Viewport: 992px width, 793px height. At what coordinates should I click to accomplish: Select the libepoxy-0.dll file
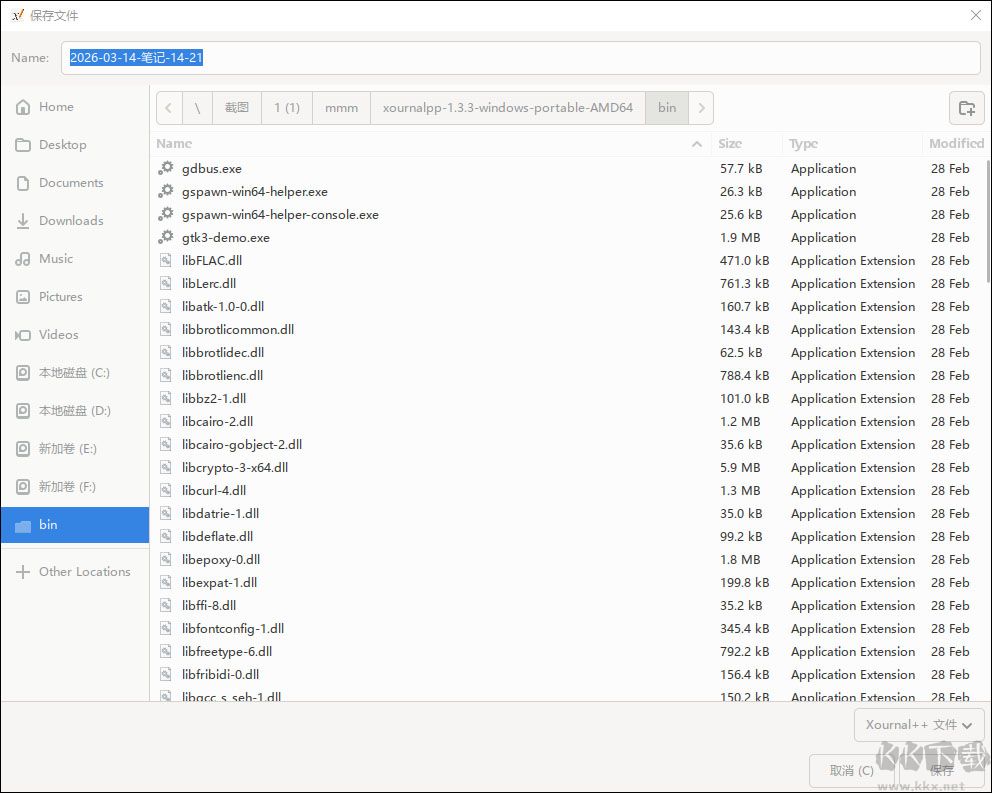568,559
